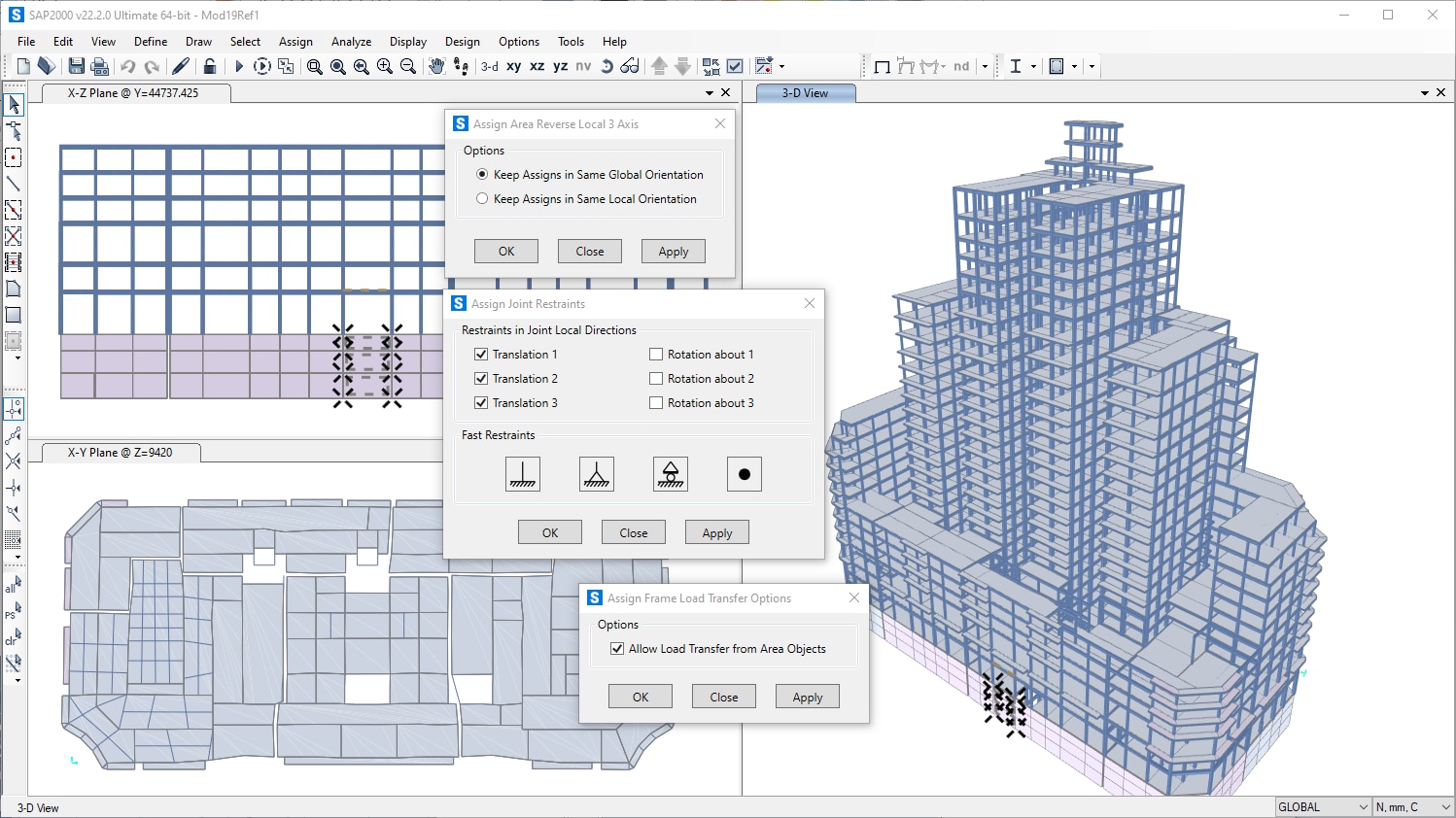
Task: Click the roller support fast restraint icon
Action: 671,474
